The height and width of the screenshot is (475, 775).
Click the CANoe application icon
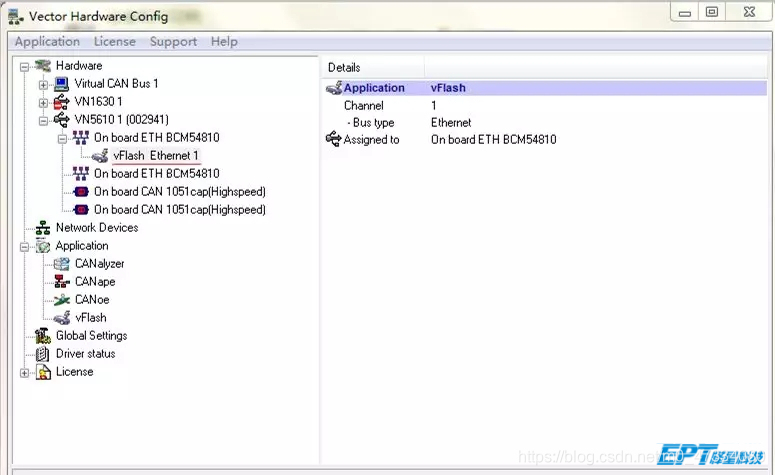(x=62, y=300)
